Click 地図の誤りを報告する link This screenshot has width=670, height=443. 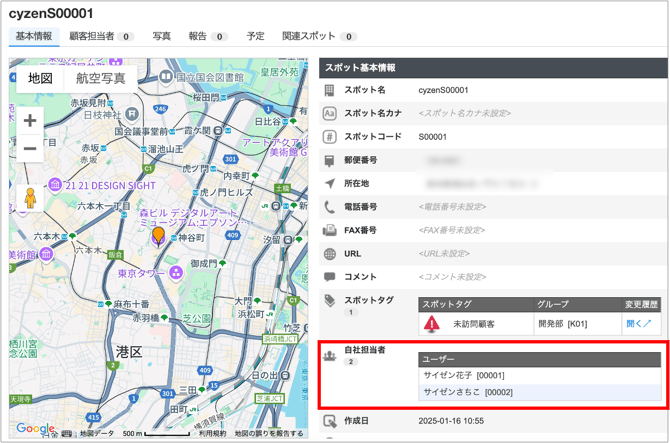click(269, 433)
